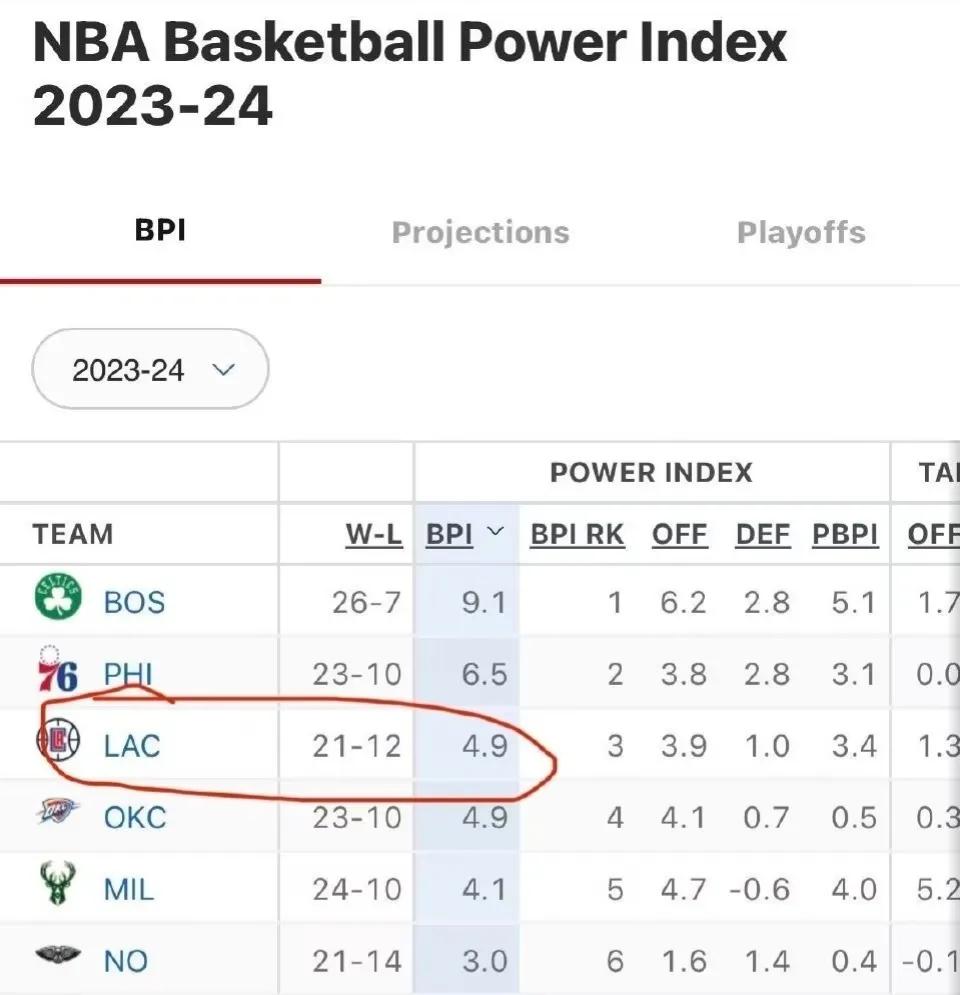Click the Milwaukee Bucks logo
This screenshot has width=960, height=995.
point(58,883)
